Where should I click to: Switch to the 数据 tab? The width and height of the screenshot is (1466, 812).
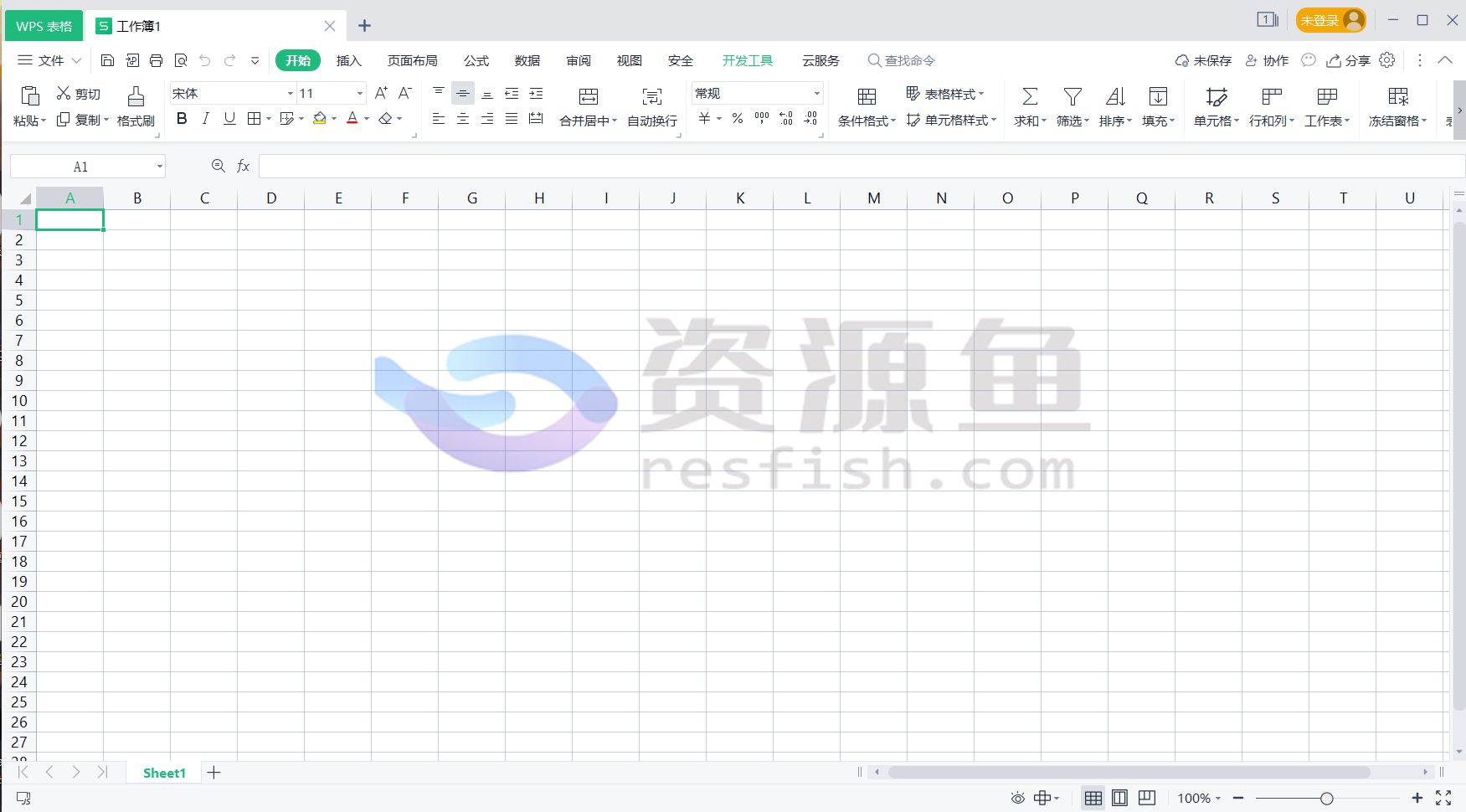[x=527, y=60]
